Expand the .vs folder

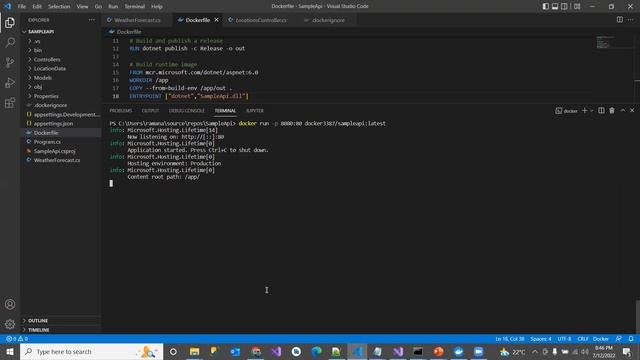pyautogui.click(x=61, y=41)
